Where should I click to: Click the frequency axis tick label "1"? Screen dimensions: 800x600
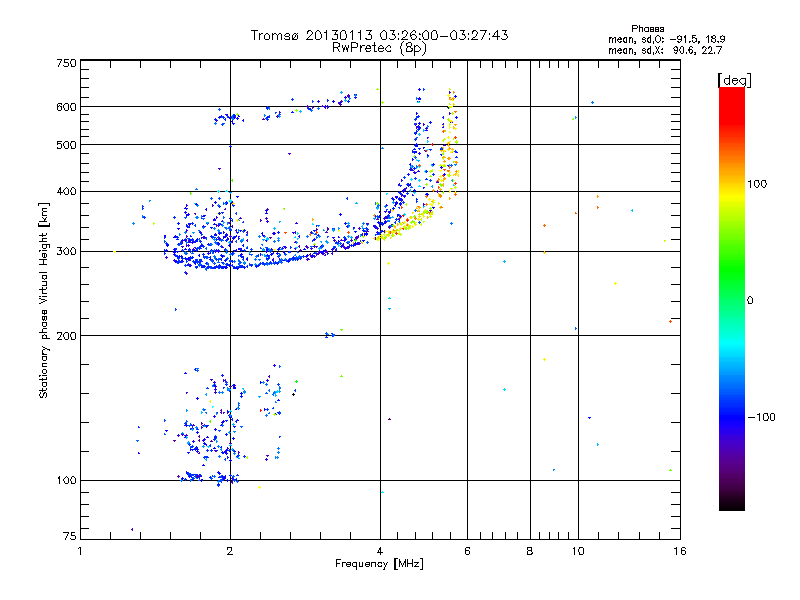(80, 551)
